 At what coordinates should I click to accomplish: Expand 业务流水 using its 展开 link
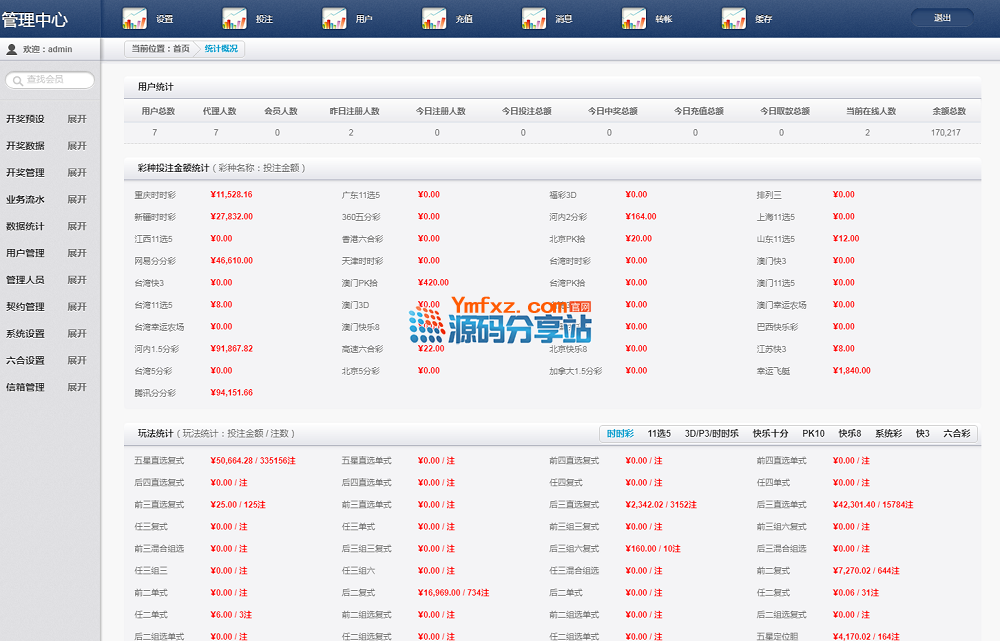pos(77,200)
